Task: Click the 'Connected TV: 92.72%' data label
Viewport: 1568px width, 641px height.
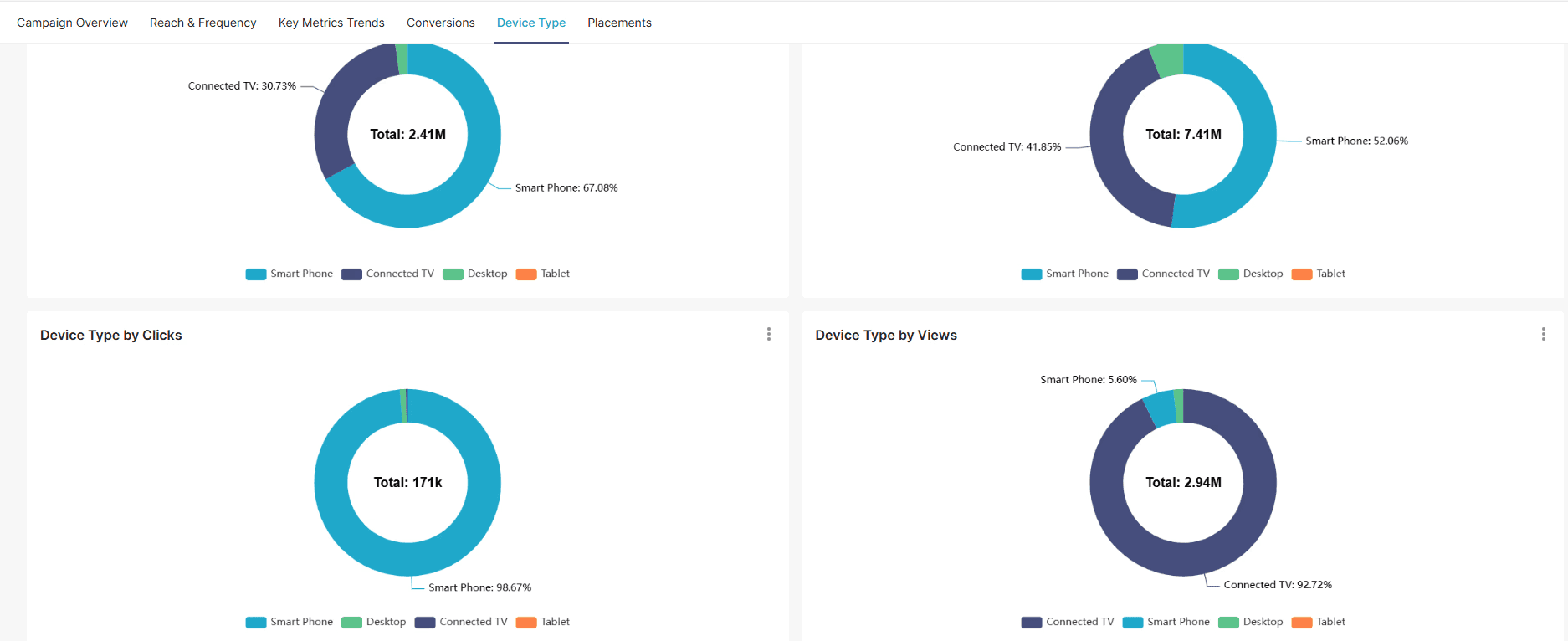Action: click(x=1278, y=585)
